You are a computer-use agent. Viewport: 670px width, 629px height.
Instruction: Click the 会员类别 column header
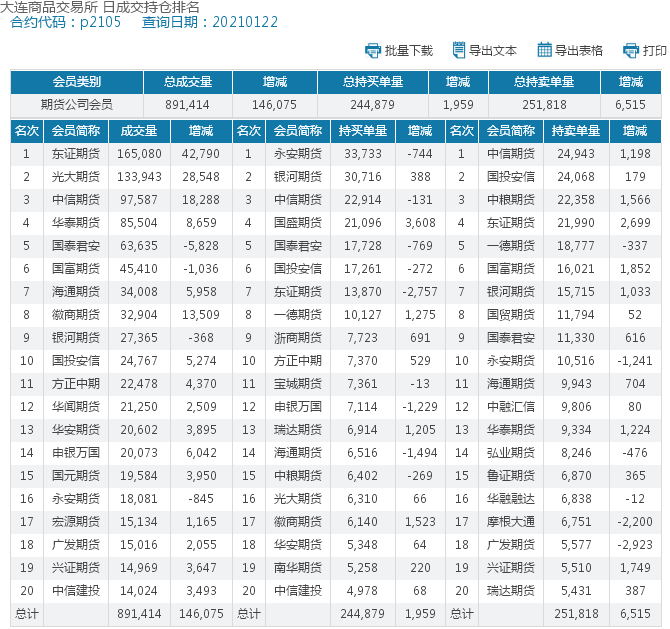pyautogui.click(x=77, y=82)
